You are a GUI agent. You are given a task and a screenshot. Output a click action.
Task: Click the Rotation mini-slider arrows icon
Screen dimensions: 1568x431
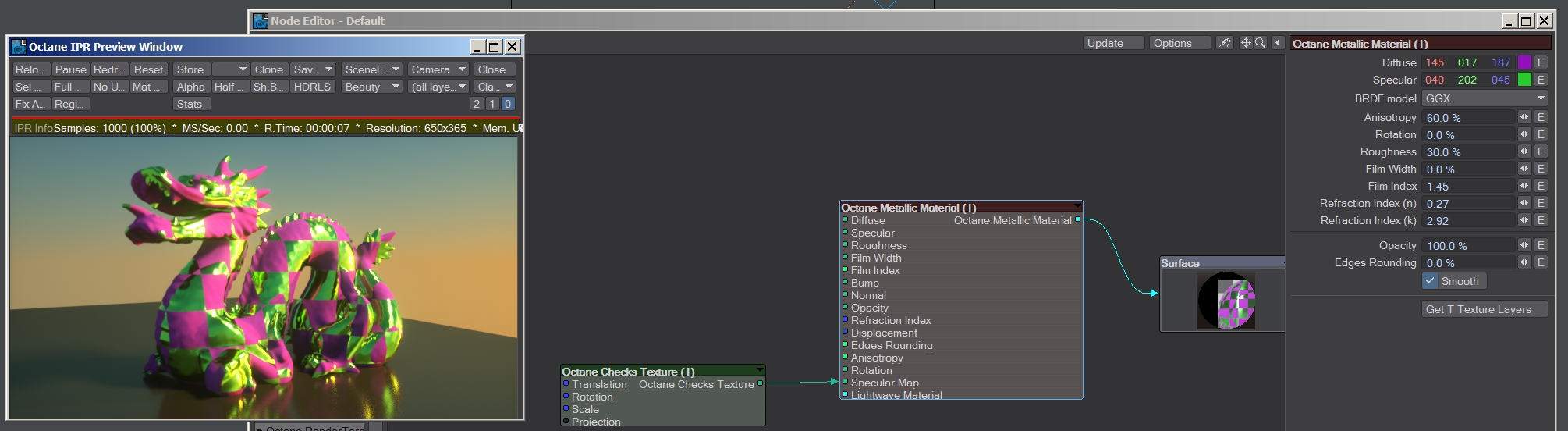(x=1524, y=134)
